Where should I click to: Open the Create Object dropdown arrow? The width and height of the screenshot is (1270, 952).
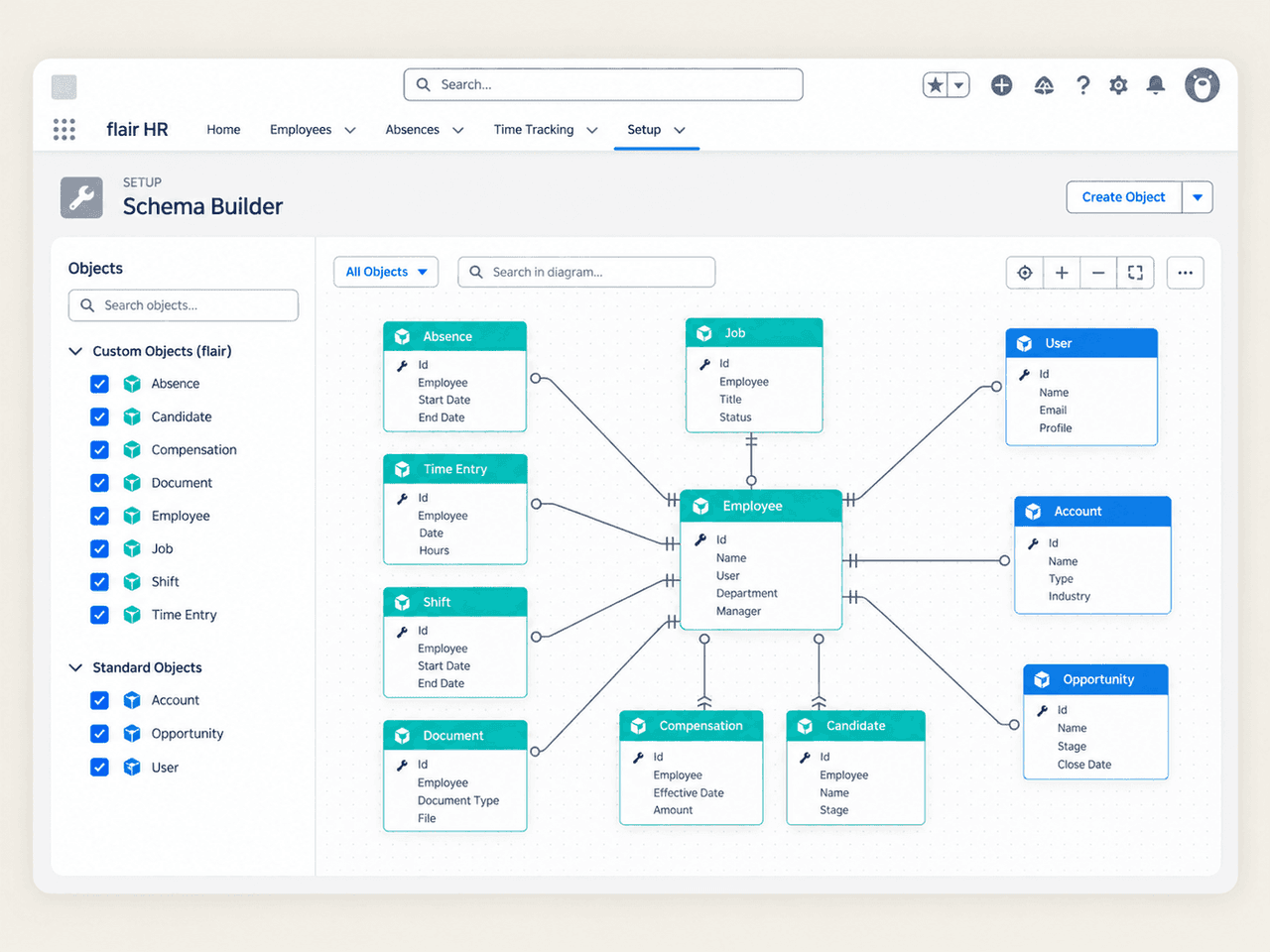click(1198, 197)
